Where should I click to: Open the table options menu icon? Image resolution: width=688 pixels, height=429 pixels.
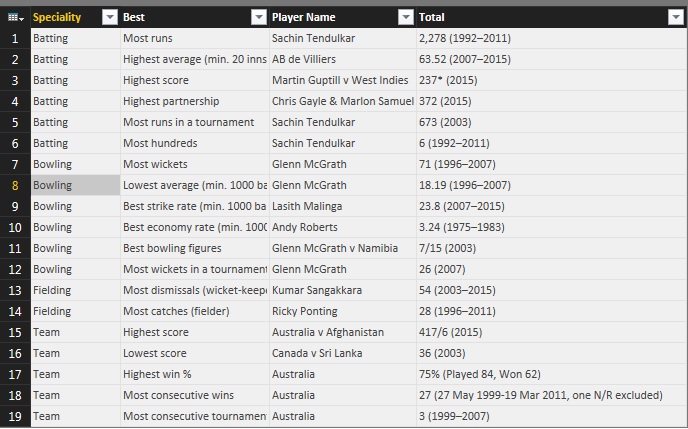tap(14, 17)
